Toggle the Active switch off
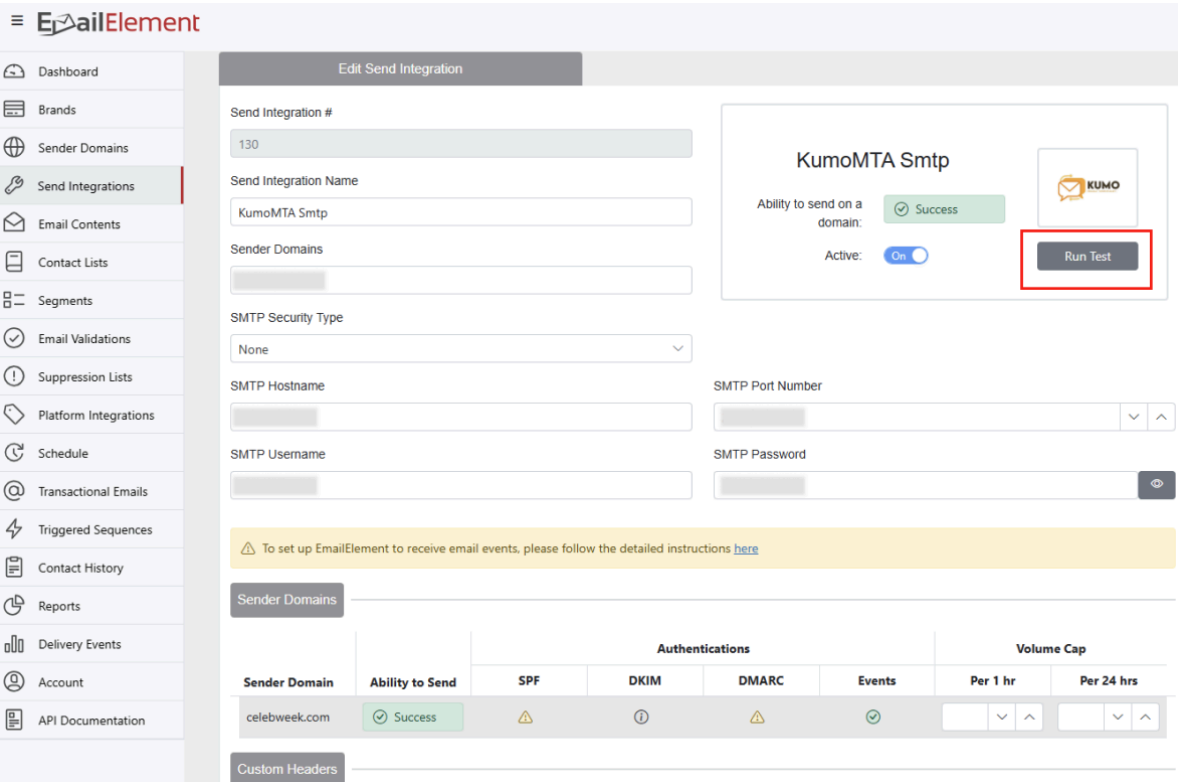 [x=905, y=256]
